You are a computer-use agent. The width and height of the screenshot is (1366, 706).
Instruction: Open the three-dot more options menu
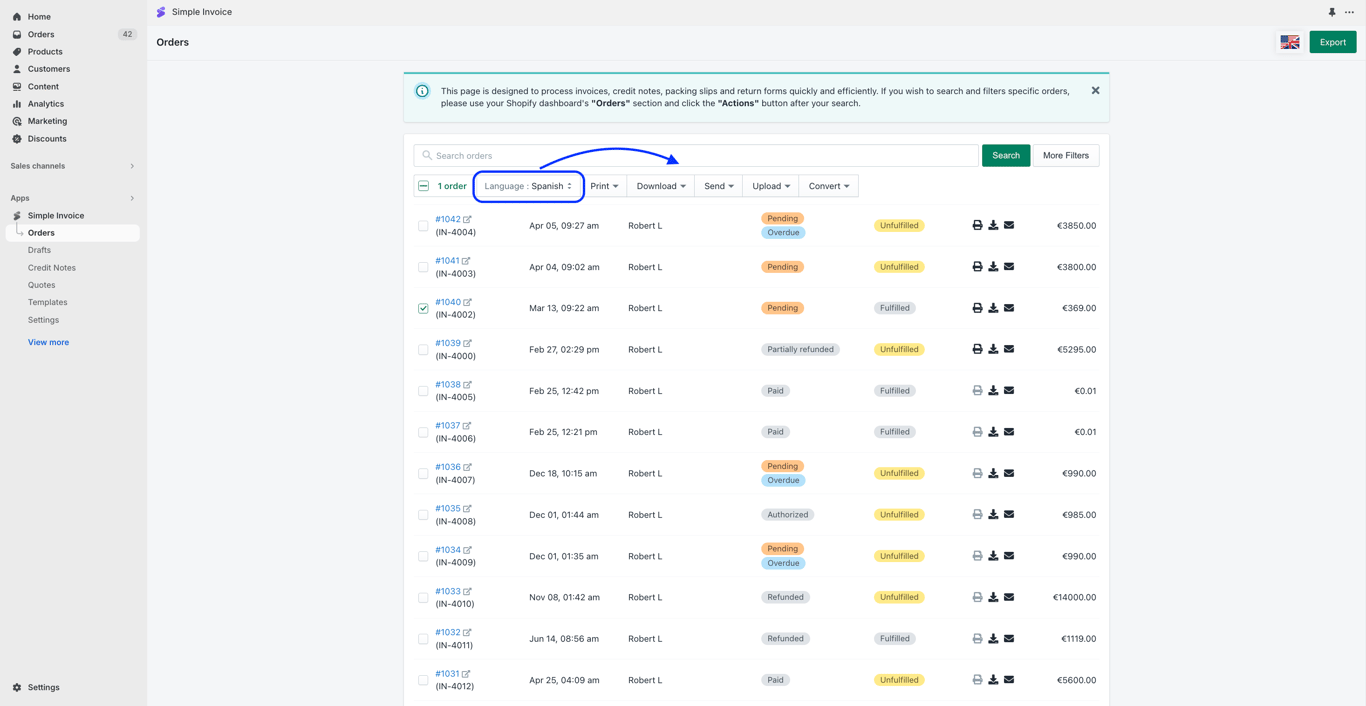pos(1349,12)
